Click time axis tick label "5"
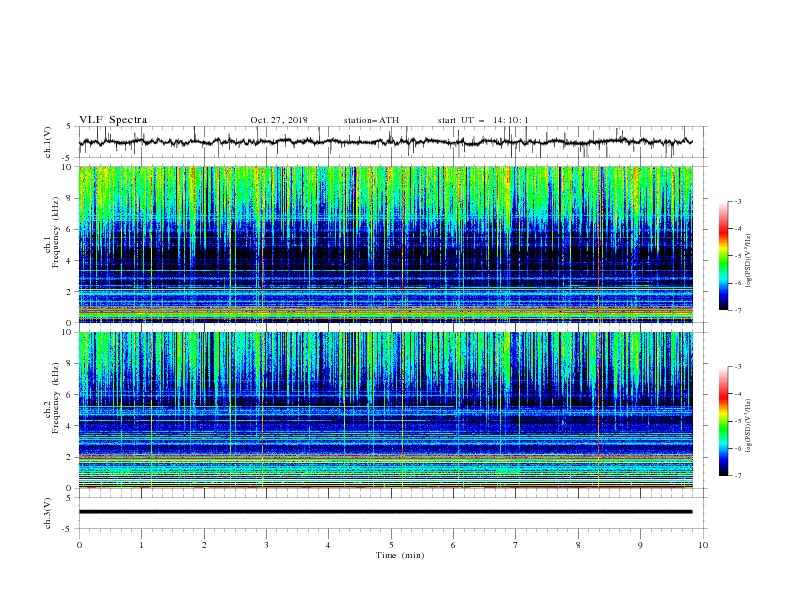 [391, 545]
